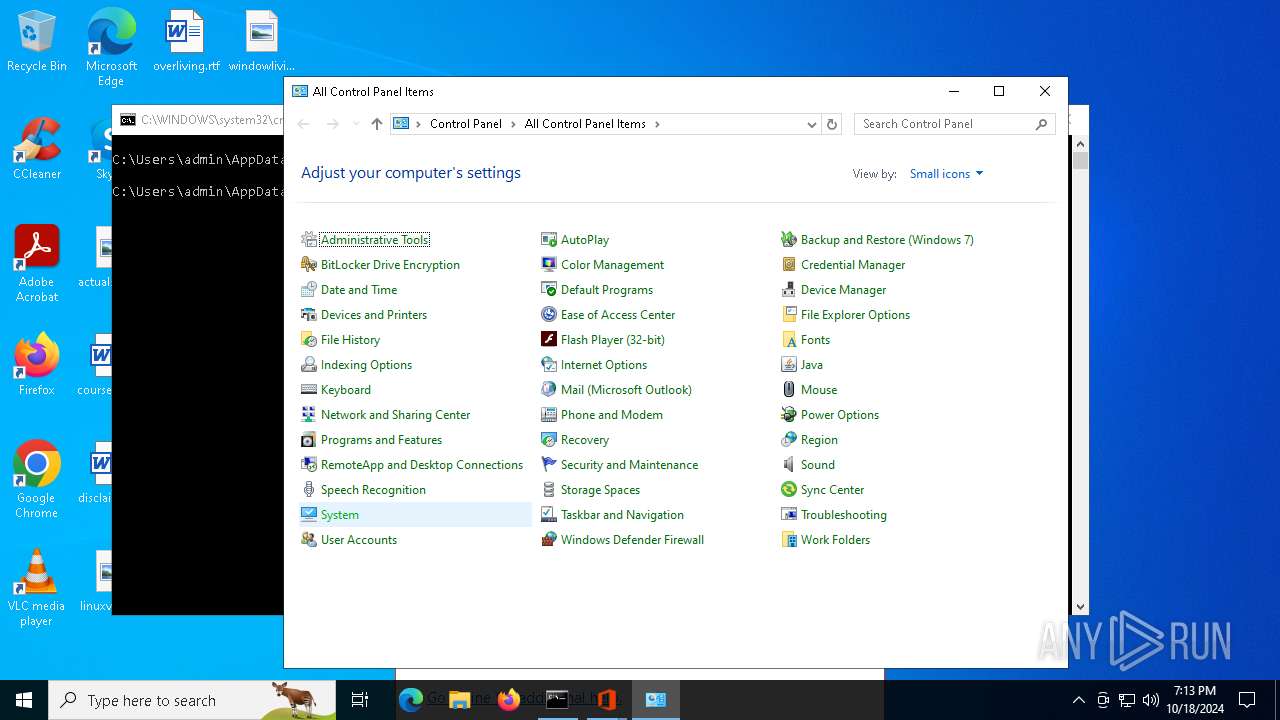
Task: Open the Windows Start menu
Action: [24, 700]
